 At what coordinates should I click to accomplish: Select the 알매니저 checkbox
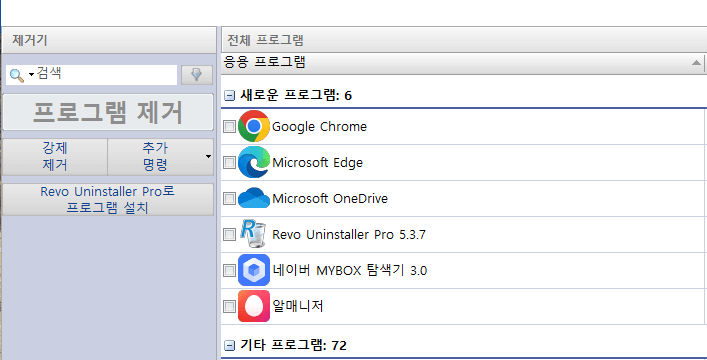point(230,306)
